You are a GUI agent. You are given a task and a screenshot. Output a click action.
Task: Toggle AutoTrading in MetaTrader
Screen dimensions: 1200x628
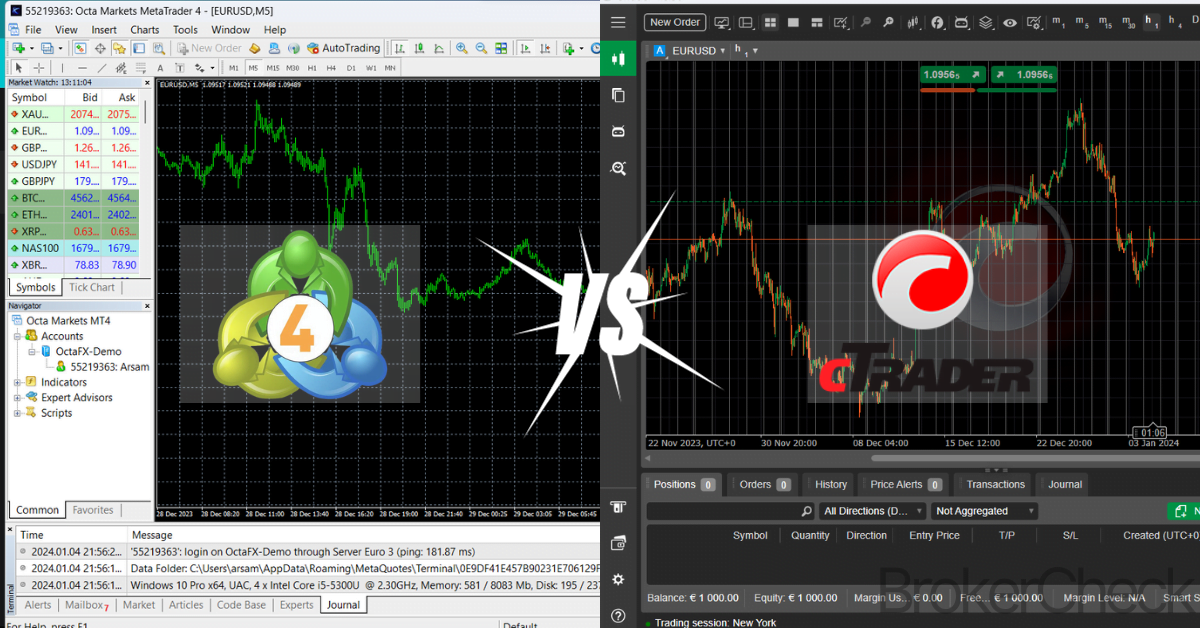click(343, 48)
